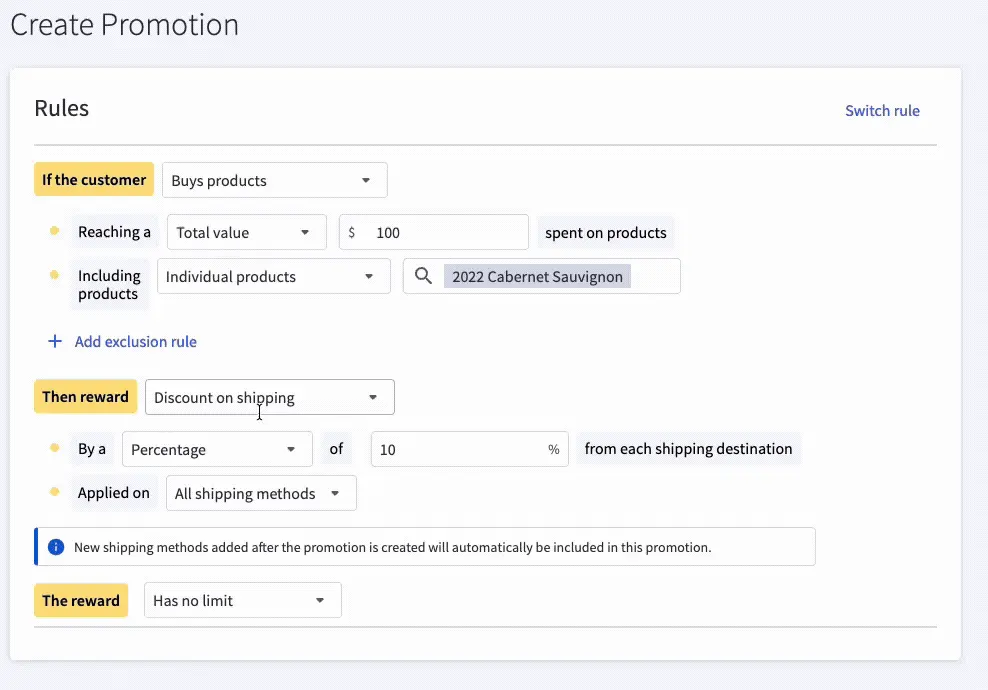Expand the All shipping methods dropdown
The width and height of the screenshot is (988, 690).
click(x=260, y=493)
